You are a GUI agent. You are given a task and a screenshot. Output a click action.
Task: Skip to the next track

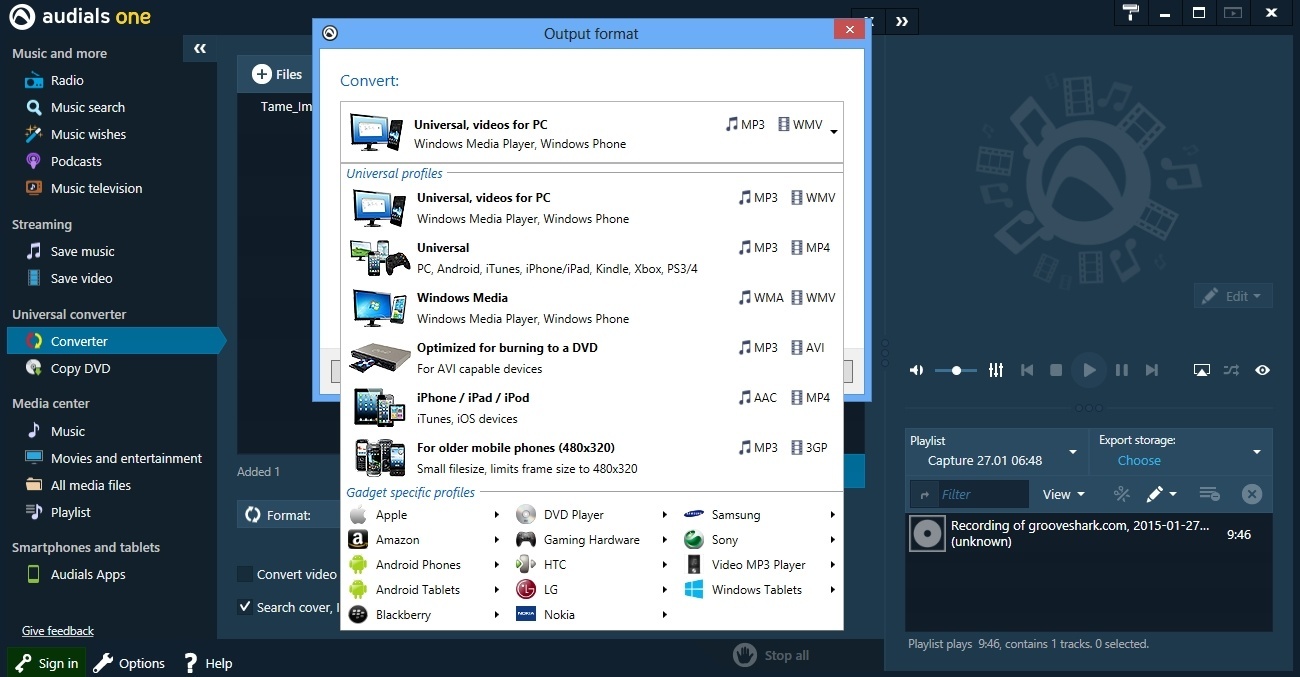(1152, 370)
